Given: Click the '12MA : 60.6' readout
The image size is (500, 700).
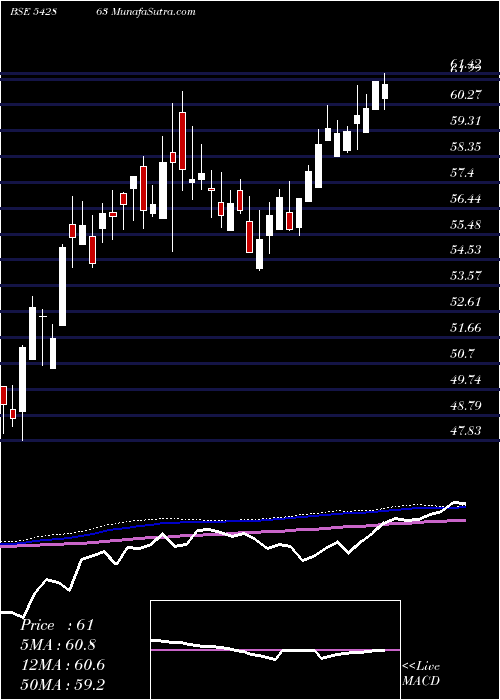Looking at the screenshot, I should click(x=62, y=665).
